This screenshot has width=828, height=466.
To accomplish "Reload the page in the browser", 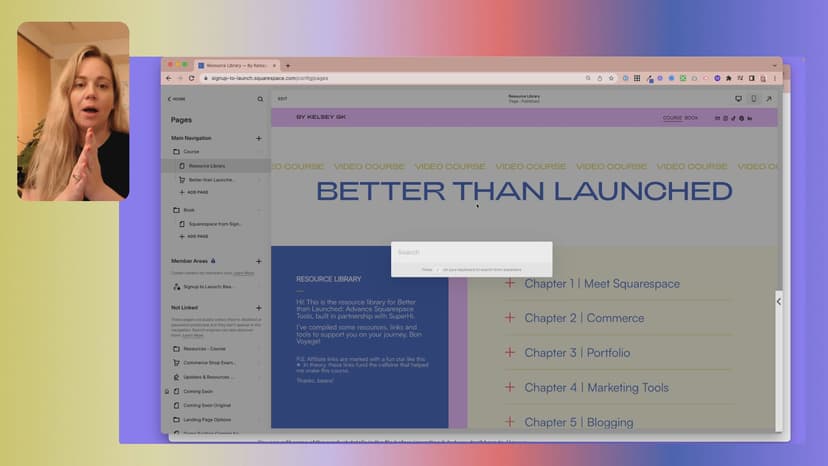I will pos(191,78).
